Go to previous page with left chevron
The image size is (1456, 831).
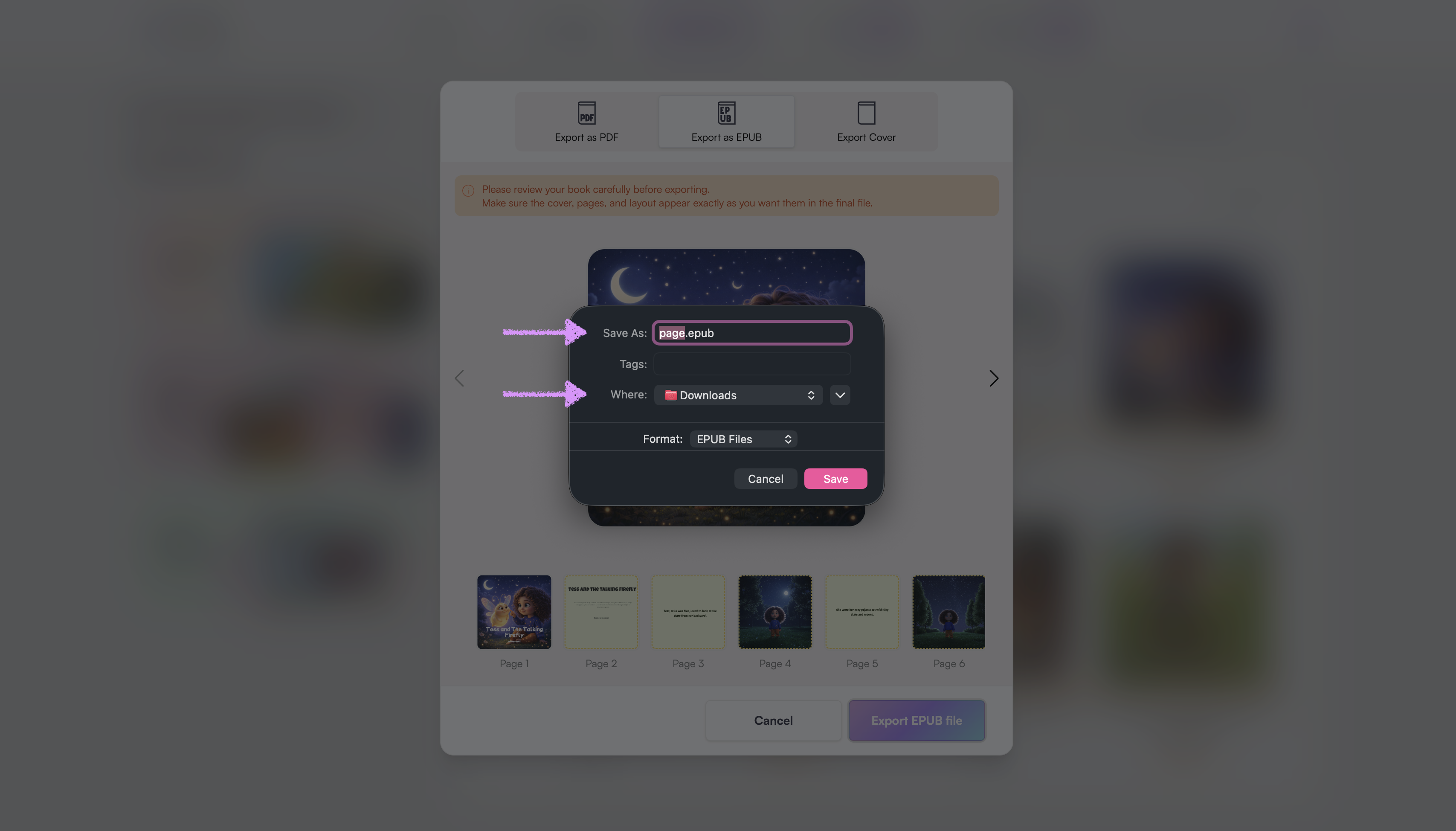[459, 378]
